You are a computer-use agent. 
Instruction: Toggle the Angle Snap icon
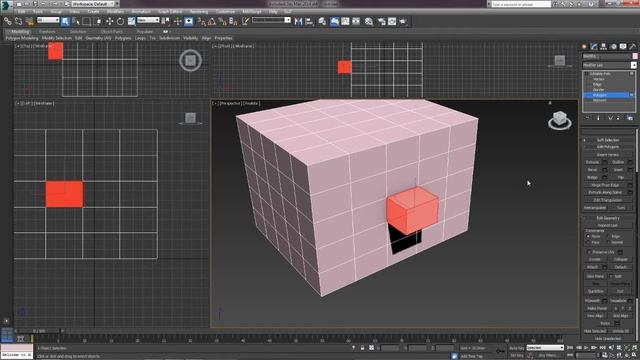(x=212, y=21)
